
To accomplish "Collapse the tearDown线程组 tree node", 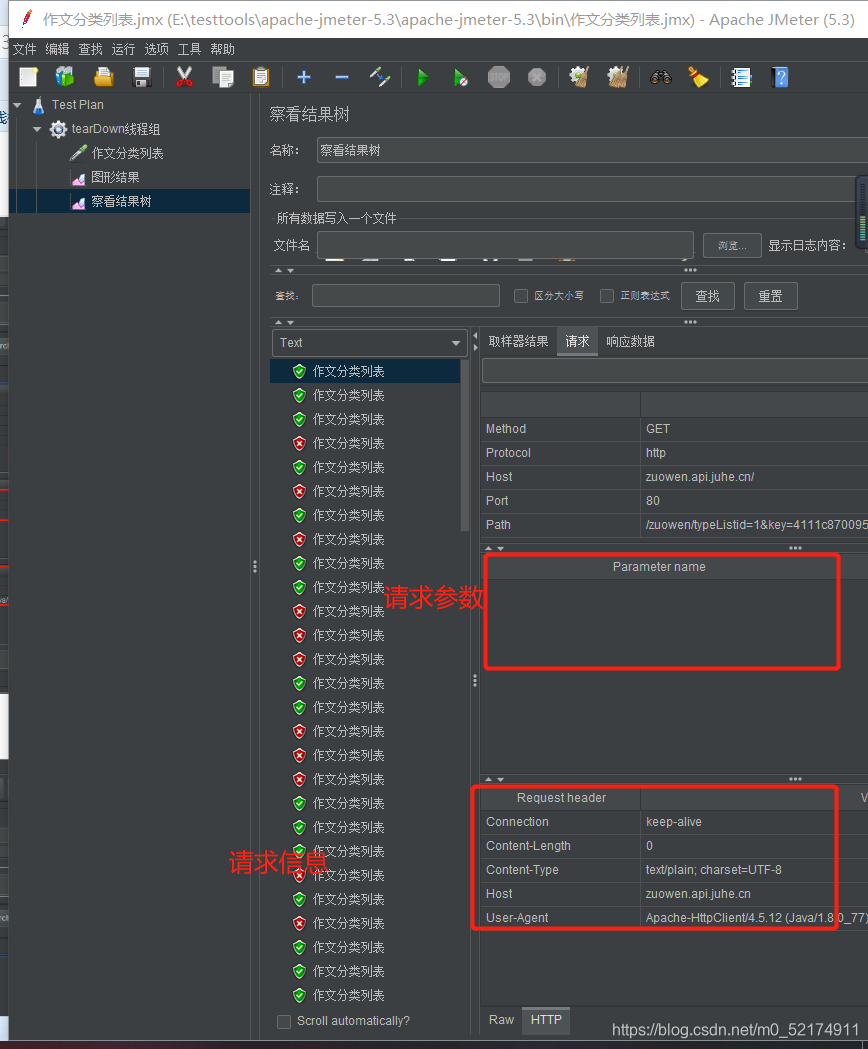I will (37, 129).
